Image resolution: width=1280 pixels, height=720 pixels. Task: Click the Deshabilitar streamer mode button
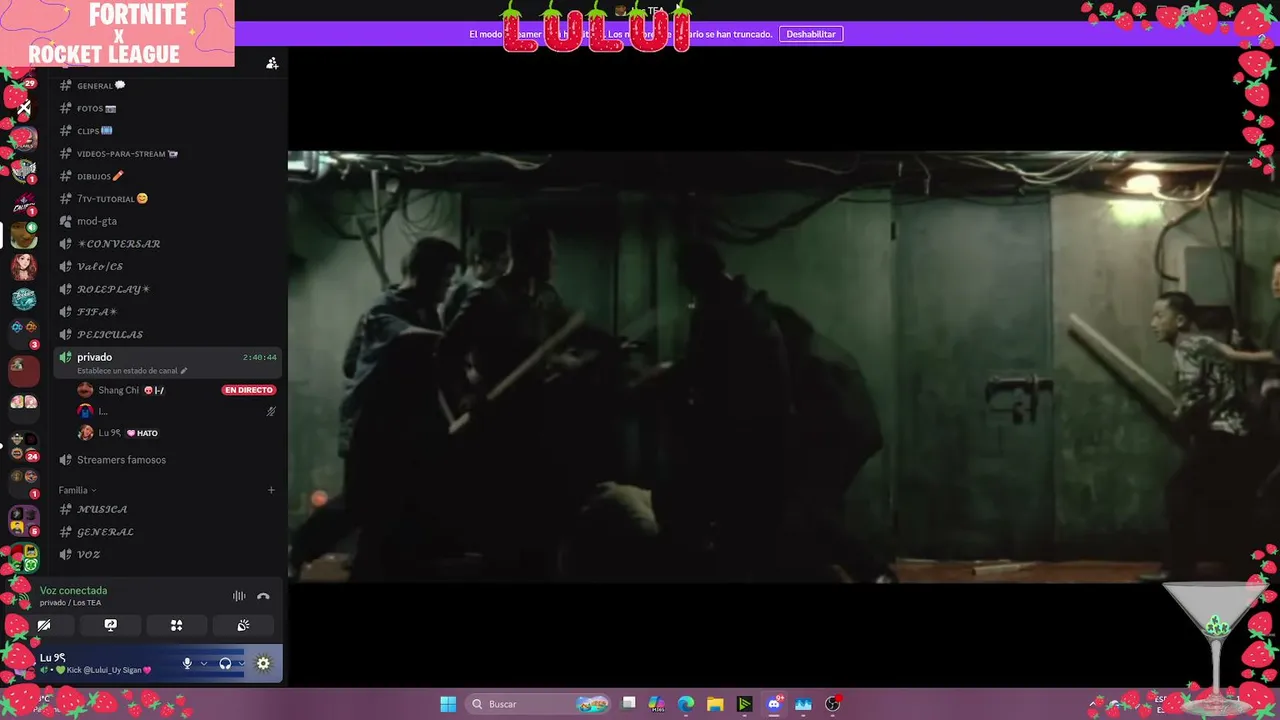point(811,34)
